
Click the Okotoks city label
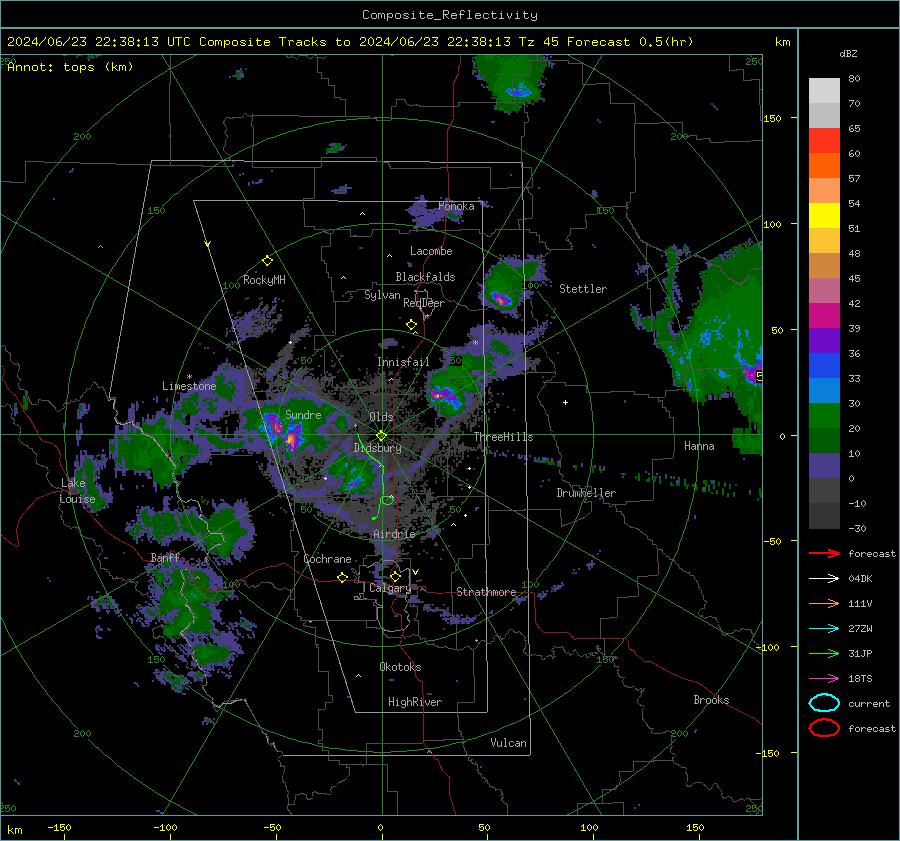pos(400,667)
